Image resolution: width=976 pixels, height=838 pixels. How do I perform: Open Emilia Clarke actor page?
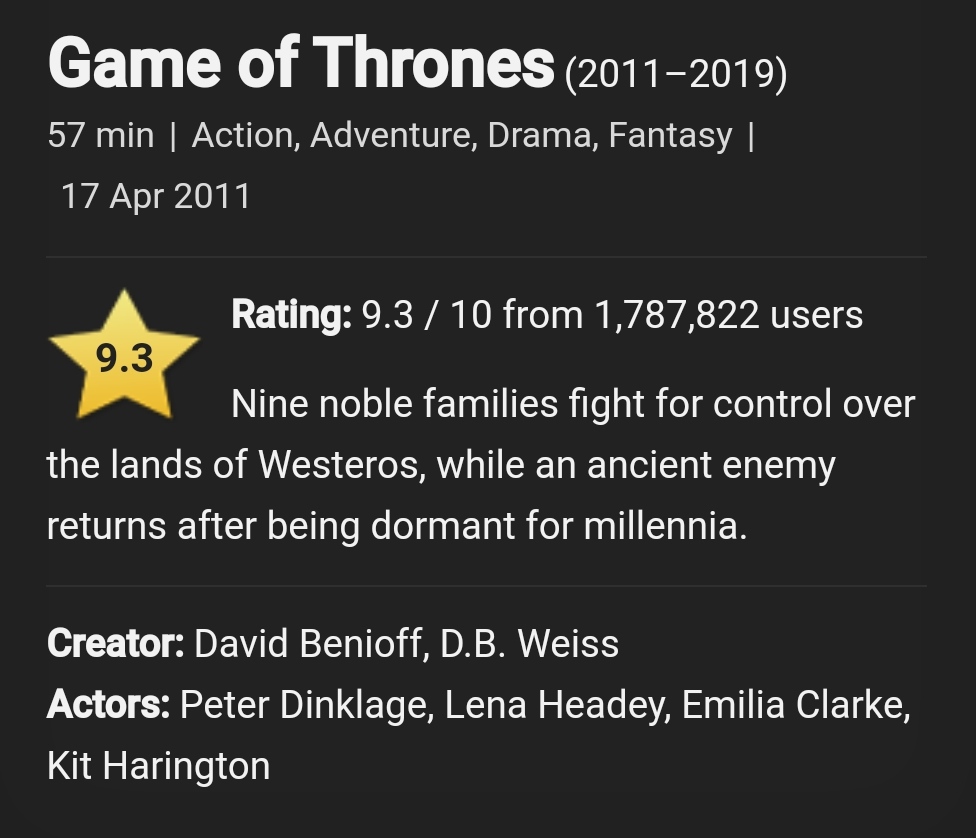pos(795,706)
